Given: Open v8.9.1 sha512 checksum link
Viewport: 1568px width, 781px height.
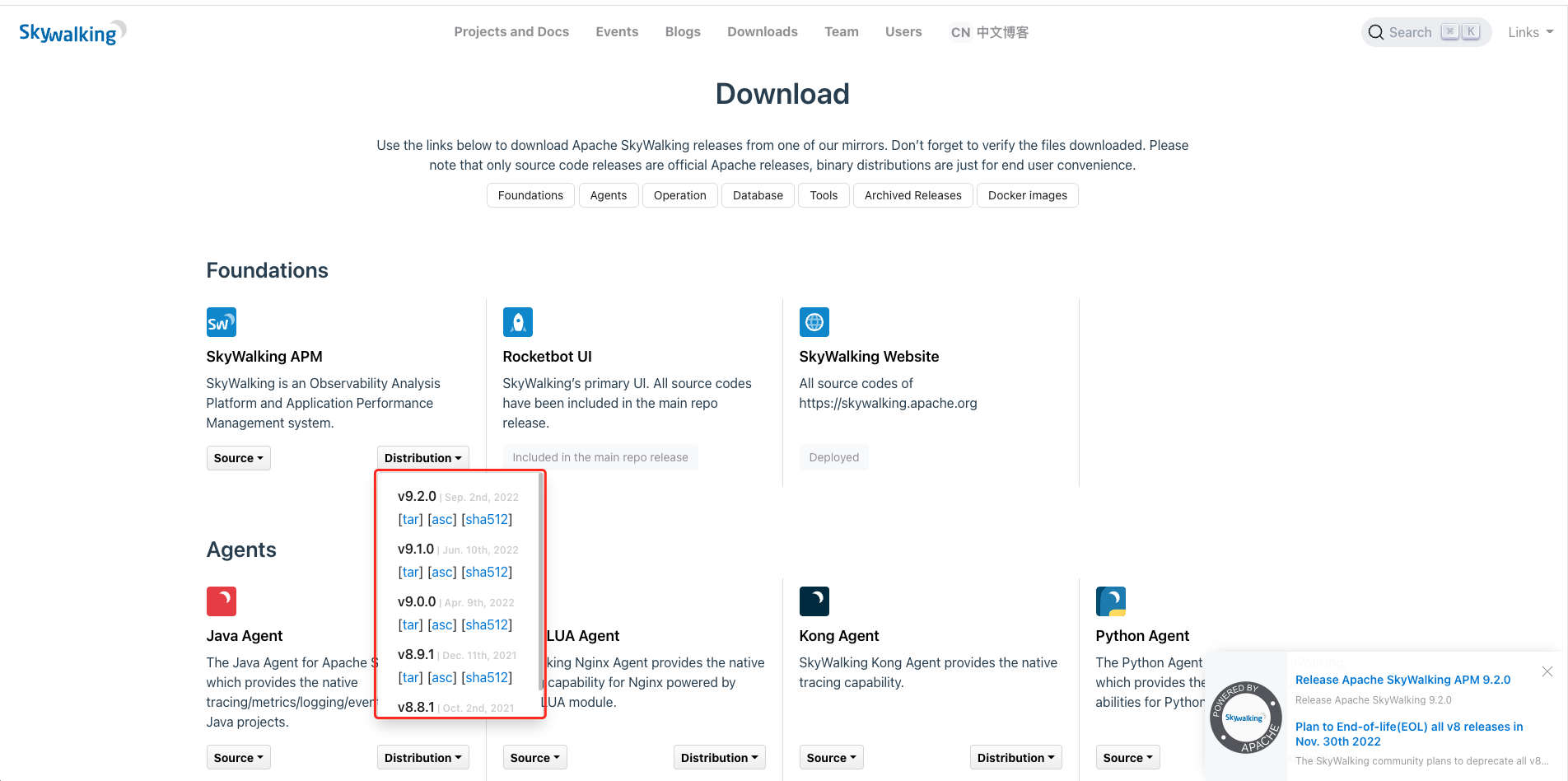Looking at the screenshot, I should (x=487, y=678).
